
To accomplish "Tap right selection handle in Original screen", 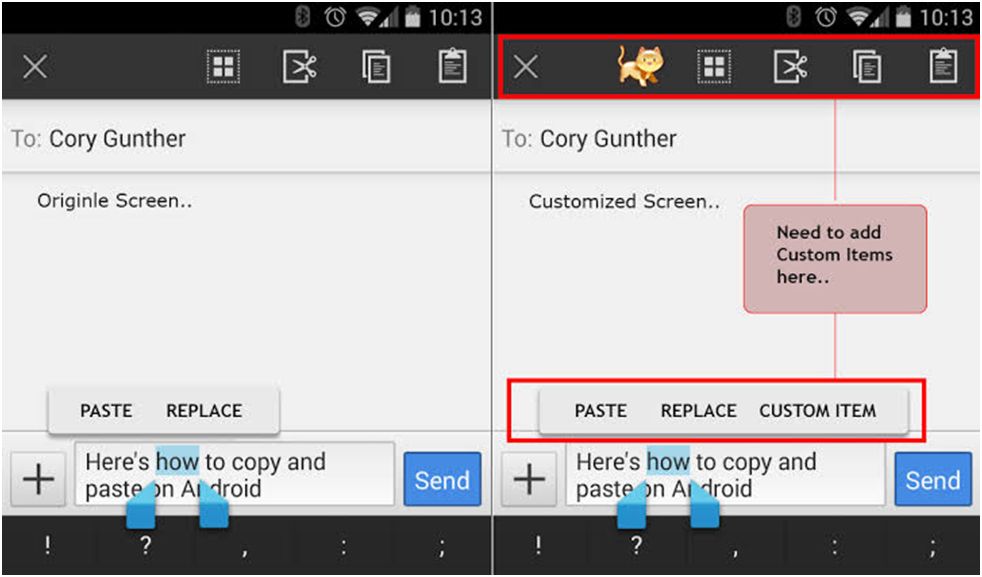I will pyautogui.click(x=214, y=506).
